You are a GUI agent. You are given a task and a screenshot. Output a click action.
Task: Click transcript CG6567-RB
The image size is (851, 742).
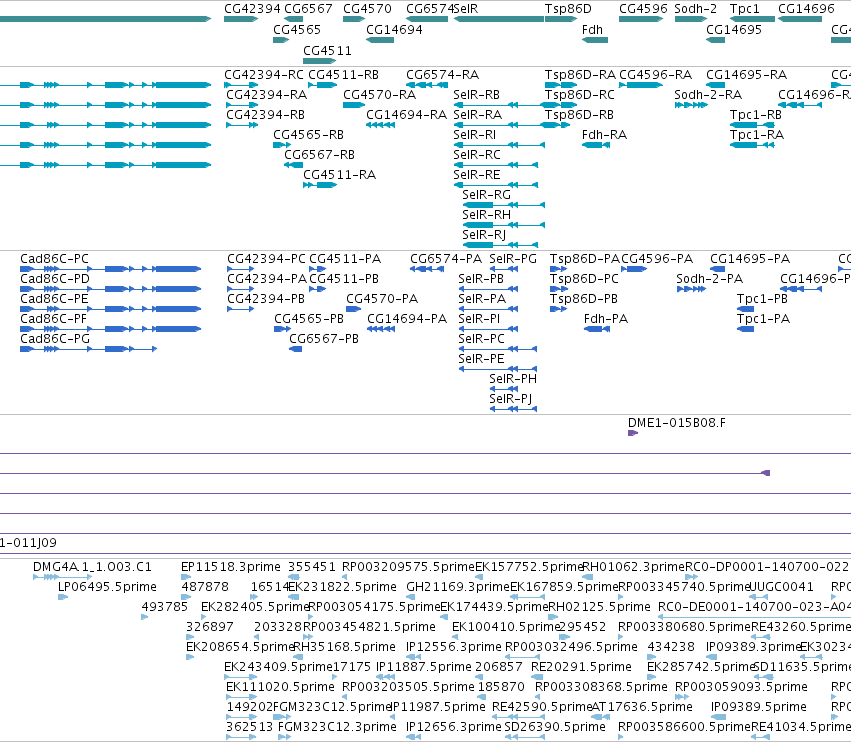point(319,155)
